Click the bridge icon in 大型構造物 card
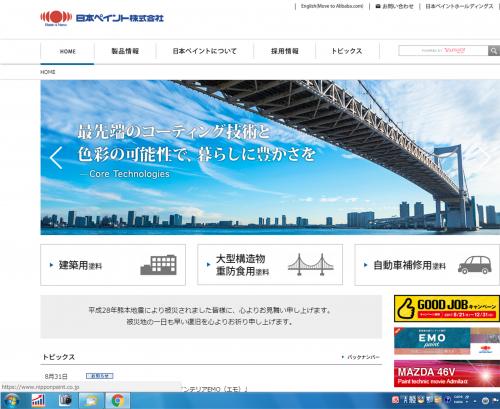Viewport: 500px width, 409px height. point(310,265)
